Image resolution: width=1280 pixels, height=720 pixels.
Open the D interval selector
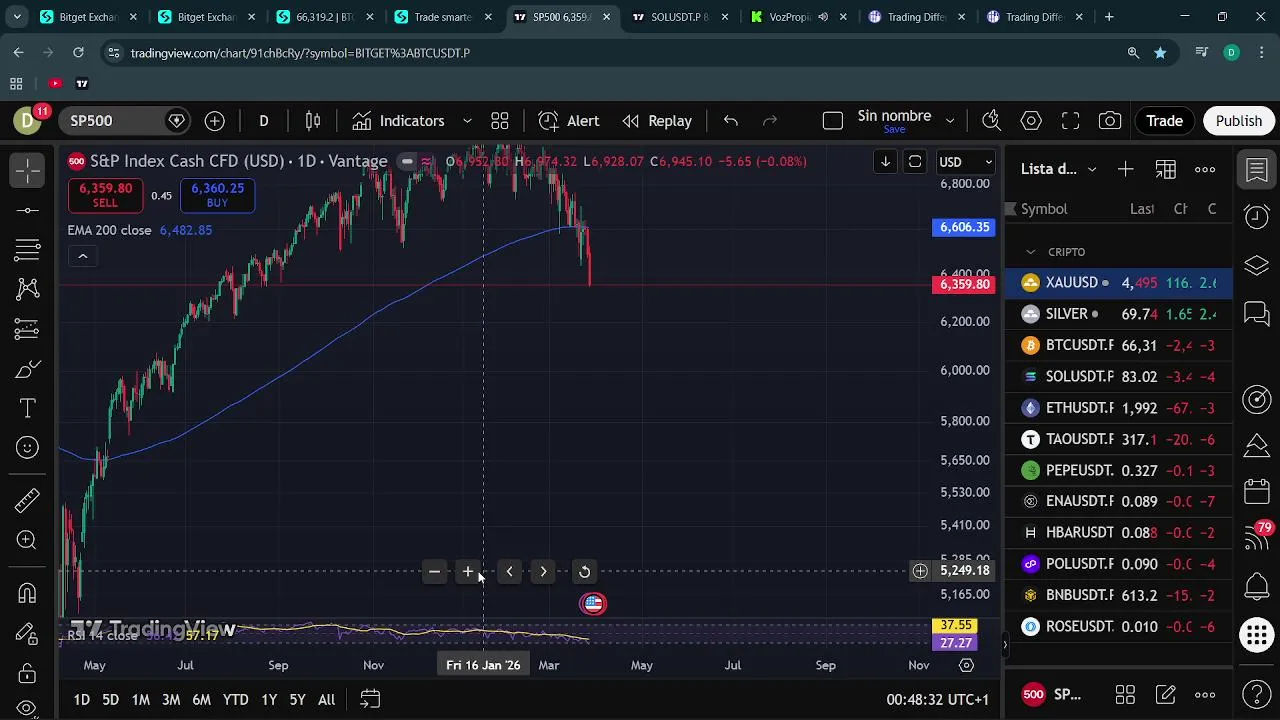coord(264,121)
